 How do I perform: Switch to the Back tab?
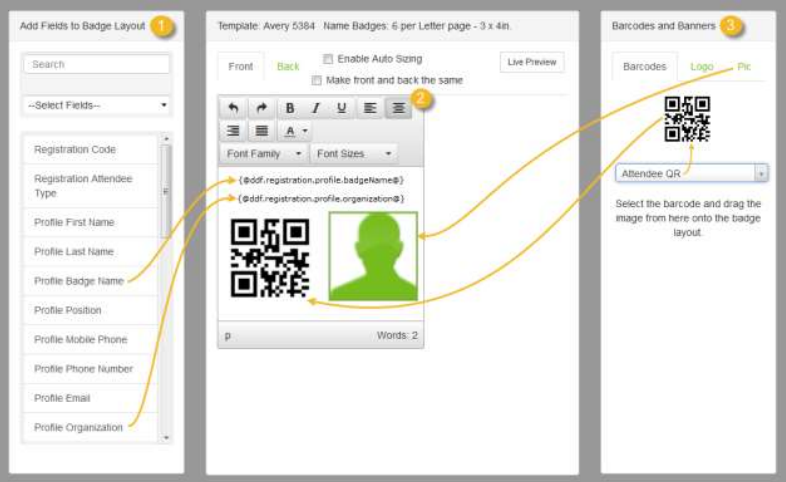click(x=288, y=67)
